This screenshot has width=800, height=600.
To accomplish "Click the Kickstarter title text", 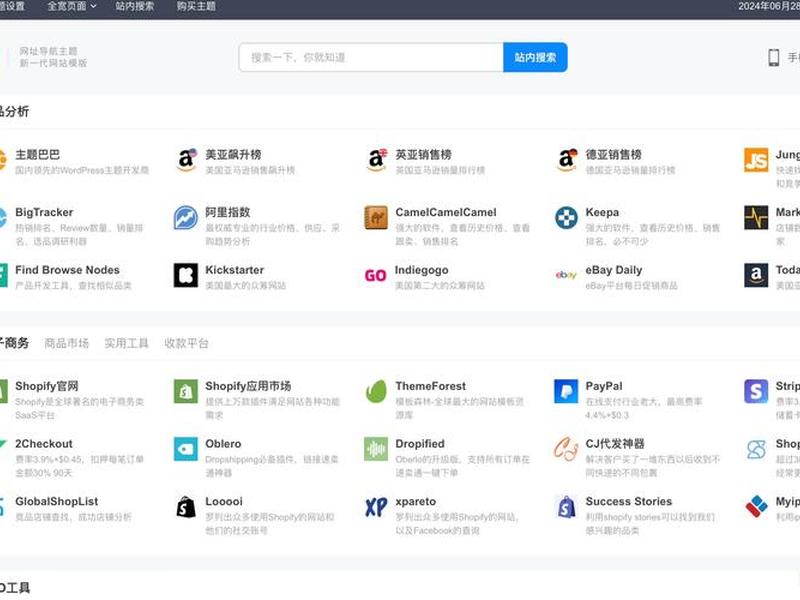I will tap(235, 270).
